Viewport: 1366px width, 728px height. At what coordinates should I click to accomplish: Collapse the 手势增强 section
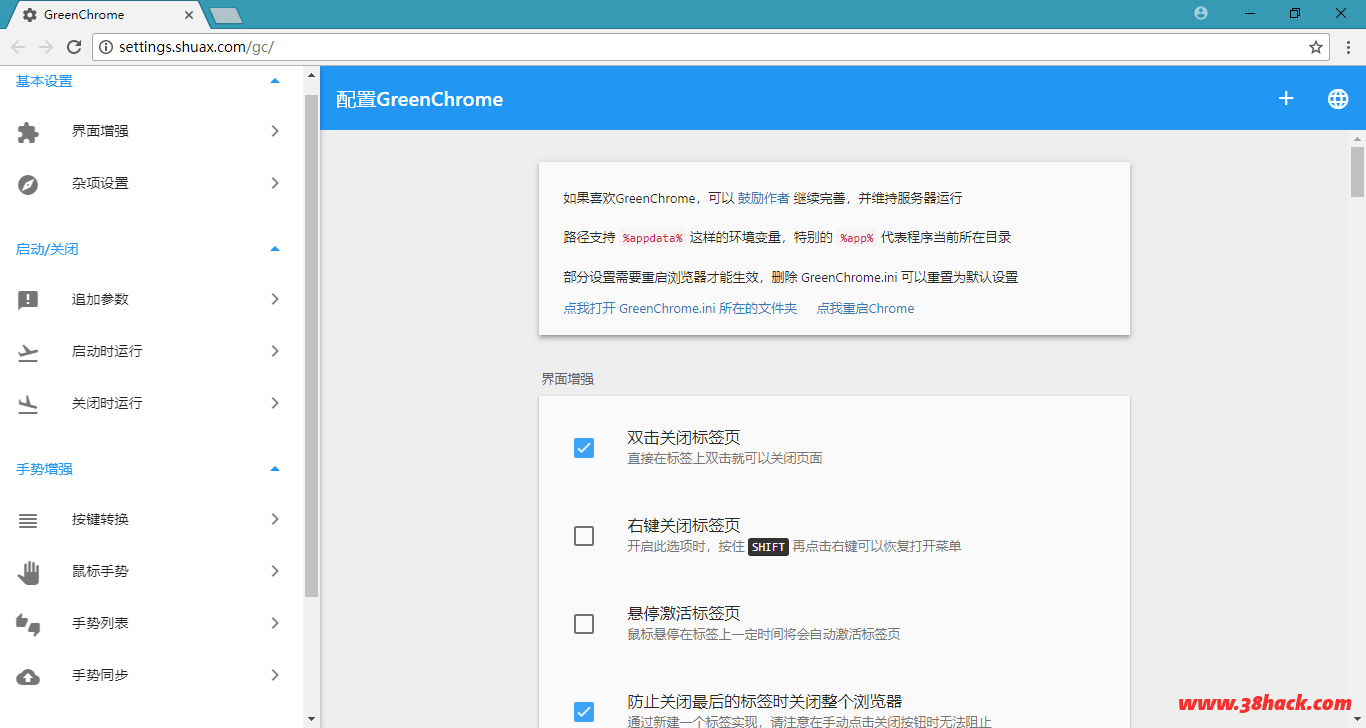(275, 469)
